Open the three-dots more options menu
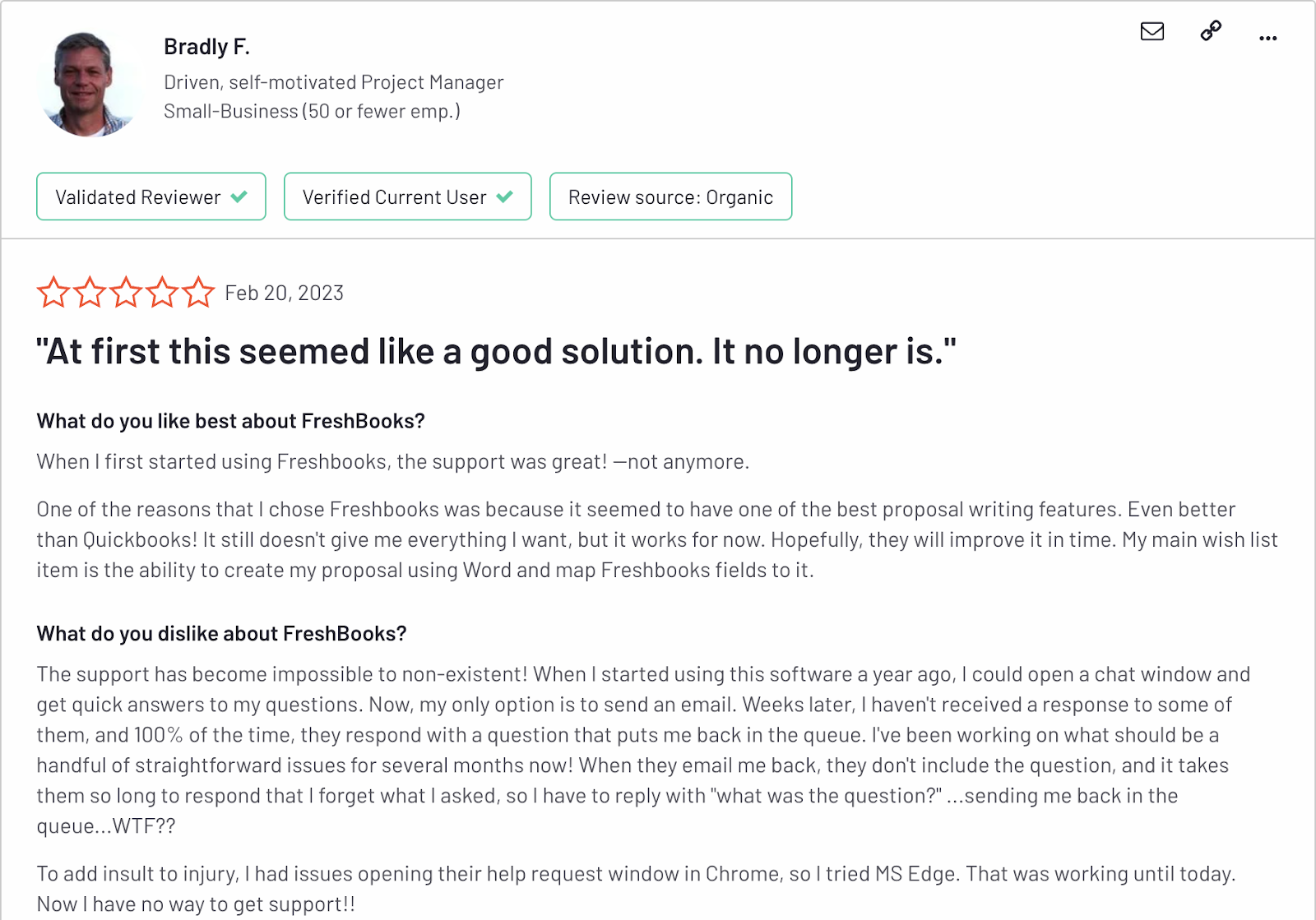The image size is (1316, 920). click(x=1268, y=38)
